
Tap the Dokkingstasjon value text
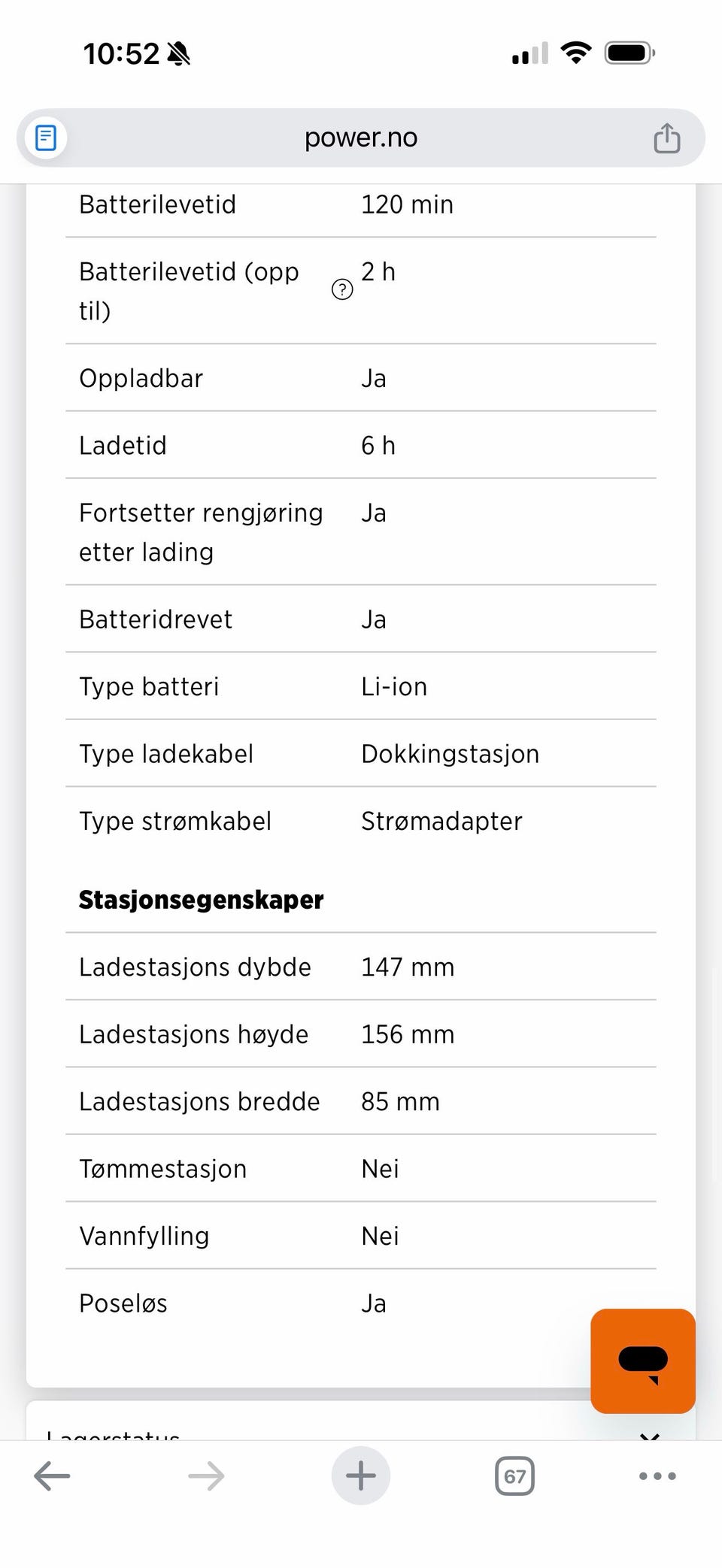pyautogui.click(x=450, y=754)
